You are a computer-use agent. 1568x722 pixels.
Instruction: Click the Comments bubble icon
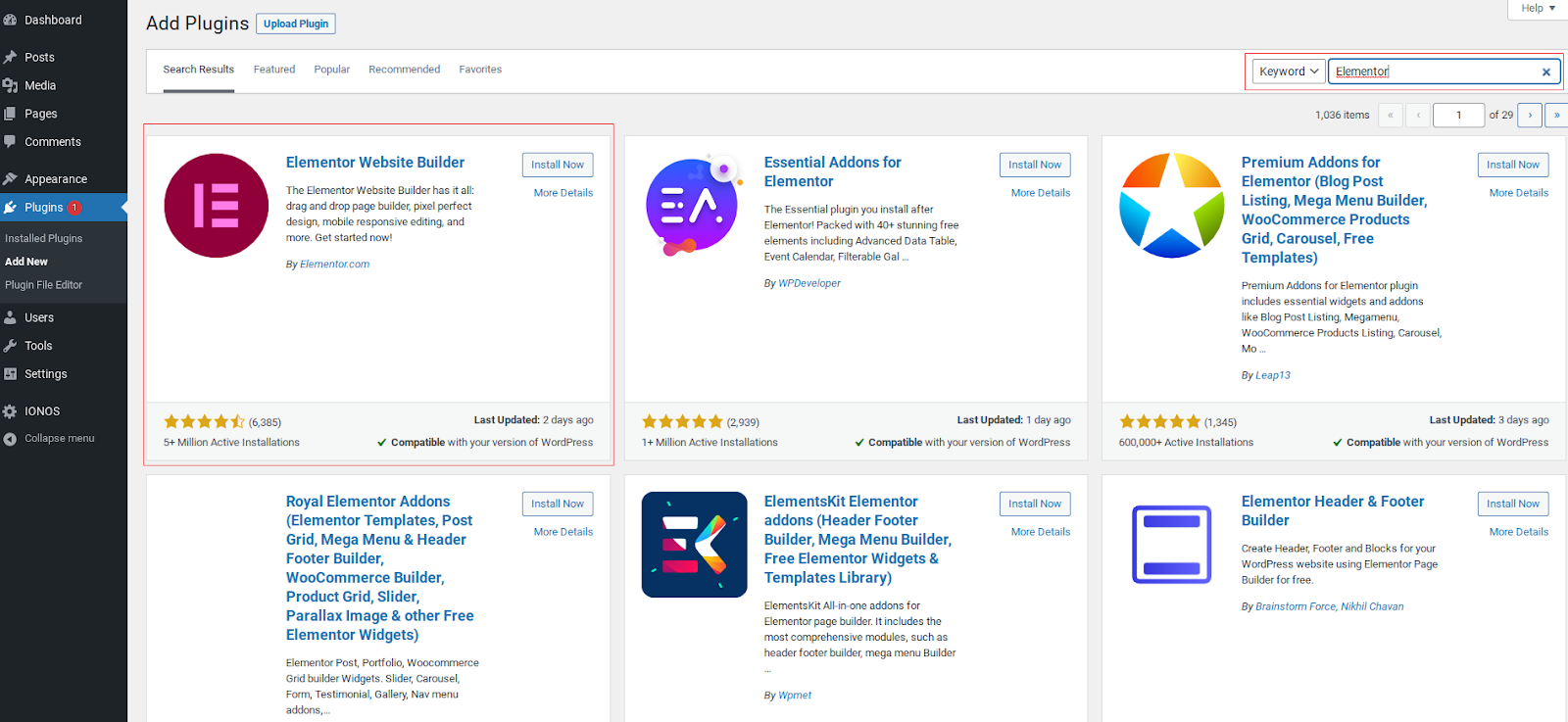(x=10, y=142)
